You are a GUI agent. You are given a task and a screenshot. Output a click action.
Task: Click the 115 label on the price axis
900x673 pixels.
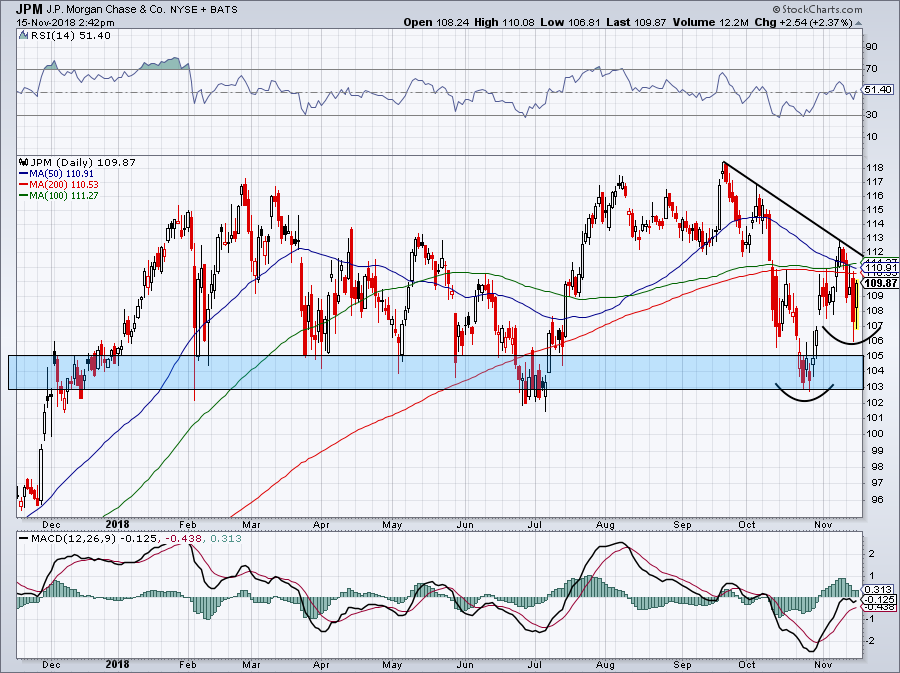(x=874, y=210)
